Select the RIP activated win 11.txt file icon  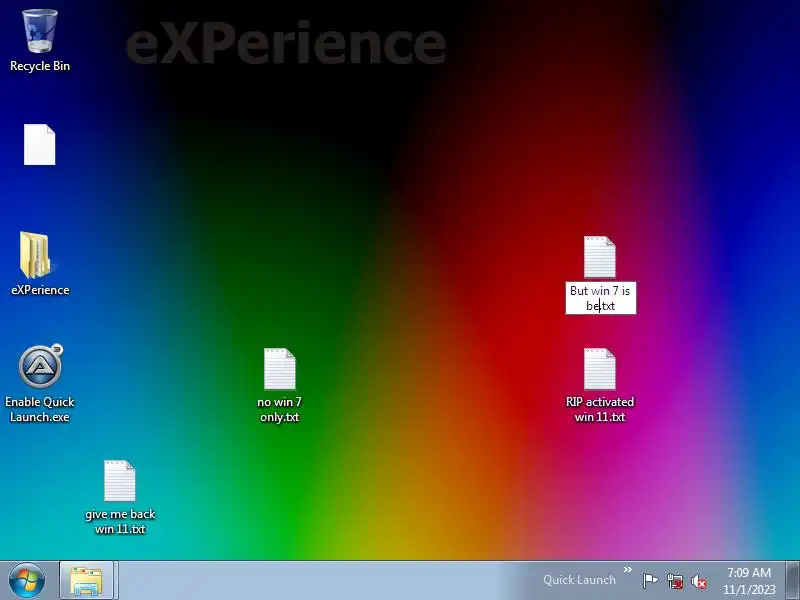[x=599, y=368]
